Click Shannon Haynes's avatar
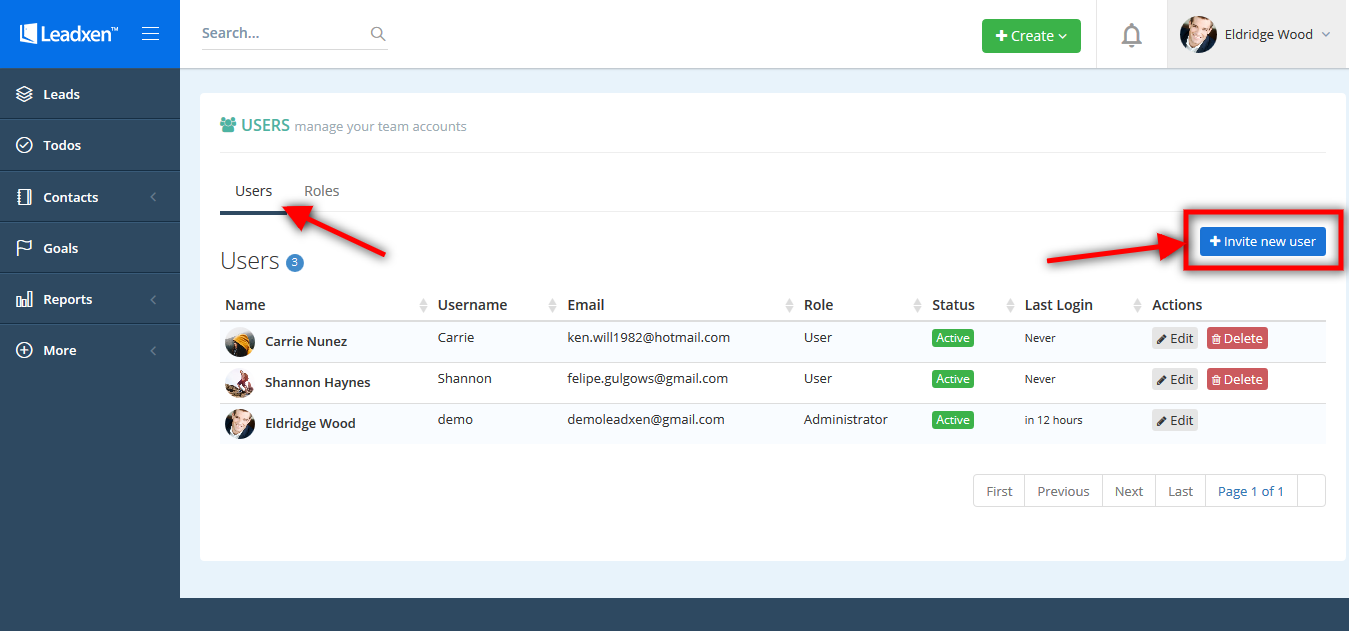The width and height of the screenshot is (1349, 631). coord(240,383)
